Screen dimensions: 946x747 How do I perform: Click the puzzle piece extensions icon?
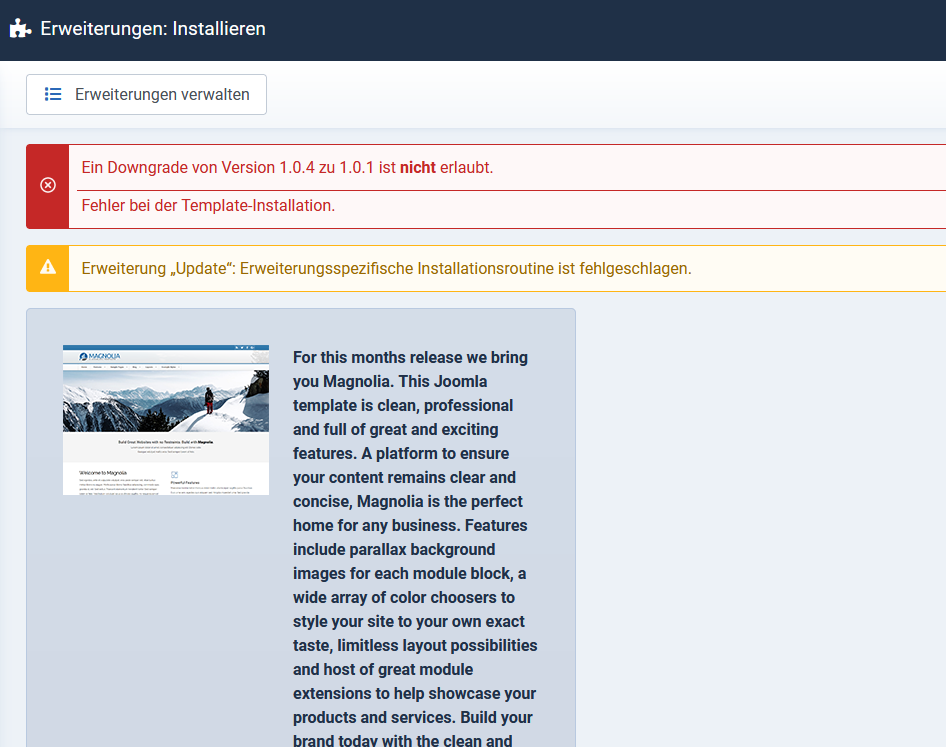click(x=20, y=29)
